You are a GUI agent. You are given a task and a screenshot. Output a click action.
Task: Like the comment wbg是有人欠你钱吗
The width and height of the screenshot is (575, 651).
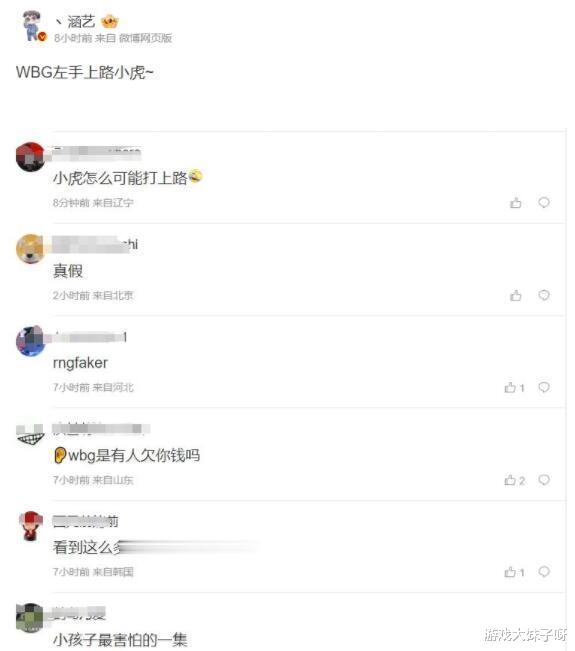tap(514, 480)
